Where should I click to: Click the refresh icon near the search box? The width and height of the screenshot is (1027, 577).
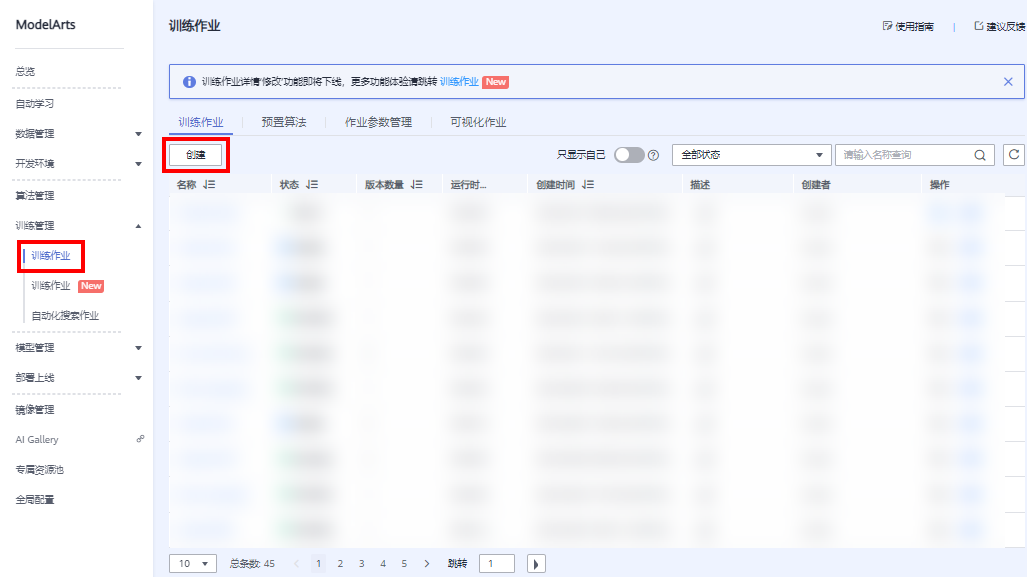pos(1014,155)
